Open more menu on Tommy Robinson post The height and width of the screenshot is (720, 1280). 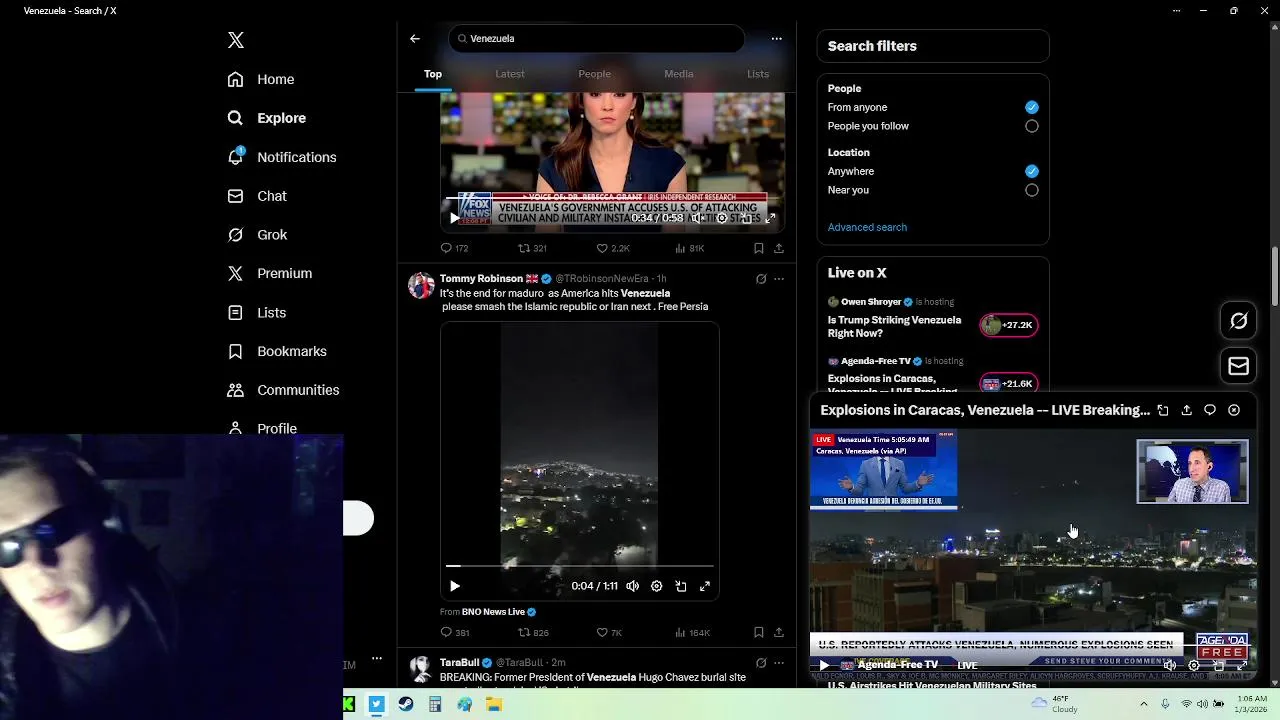tap(779, 279)
